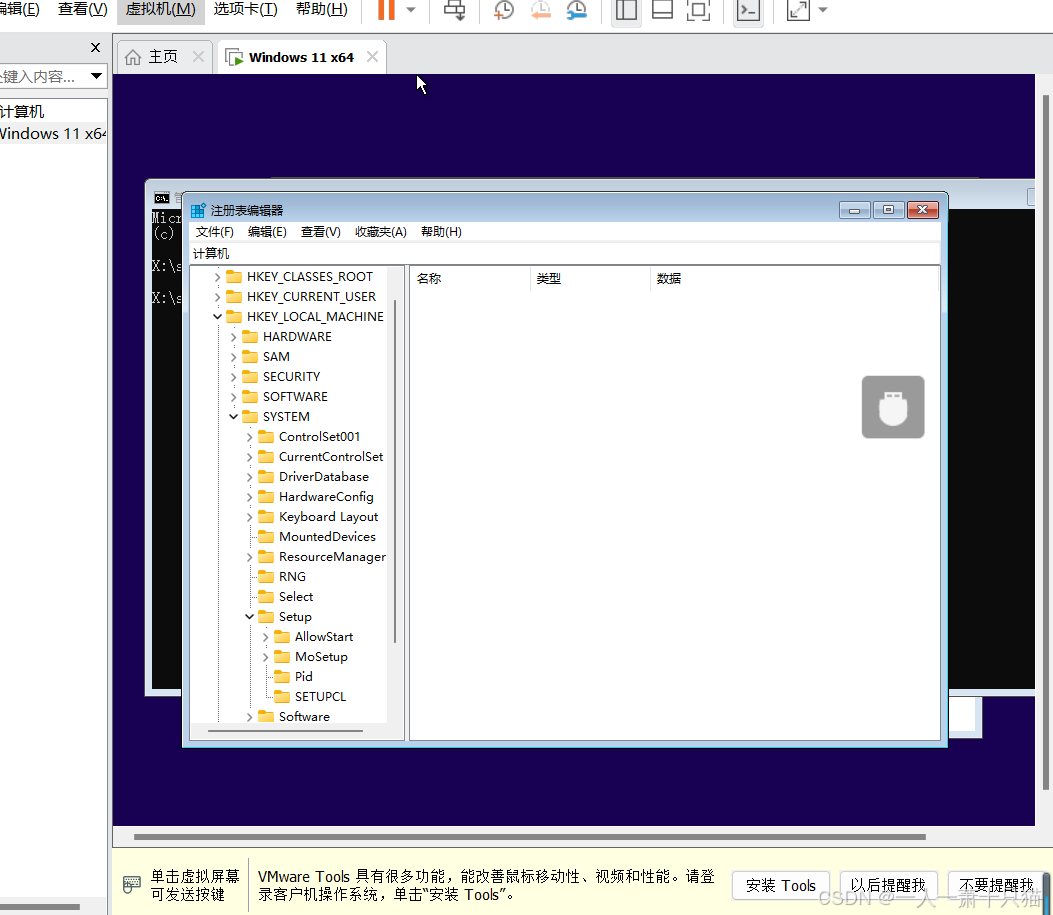Click the 类型 column header
Image resolution: width=1053 pixels, height=915 pixels.
pyautogui.click(x=590, y=279)
